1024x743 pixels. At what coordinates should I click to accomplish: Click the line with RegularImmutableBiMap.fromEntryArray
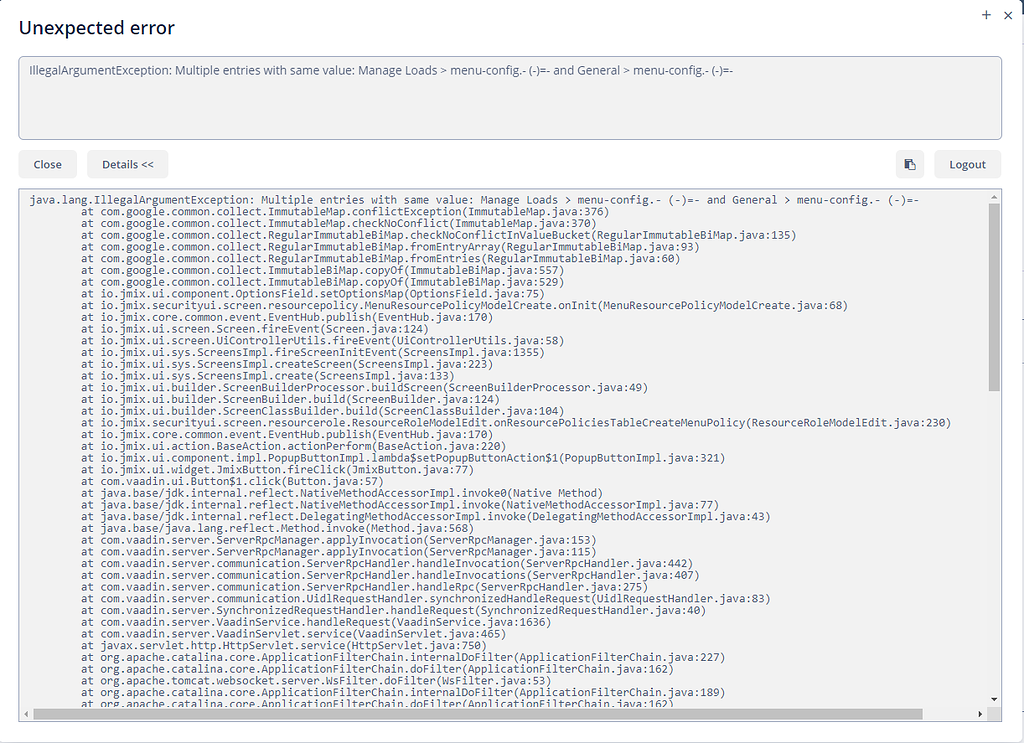390,247
